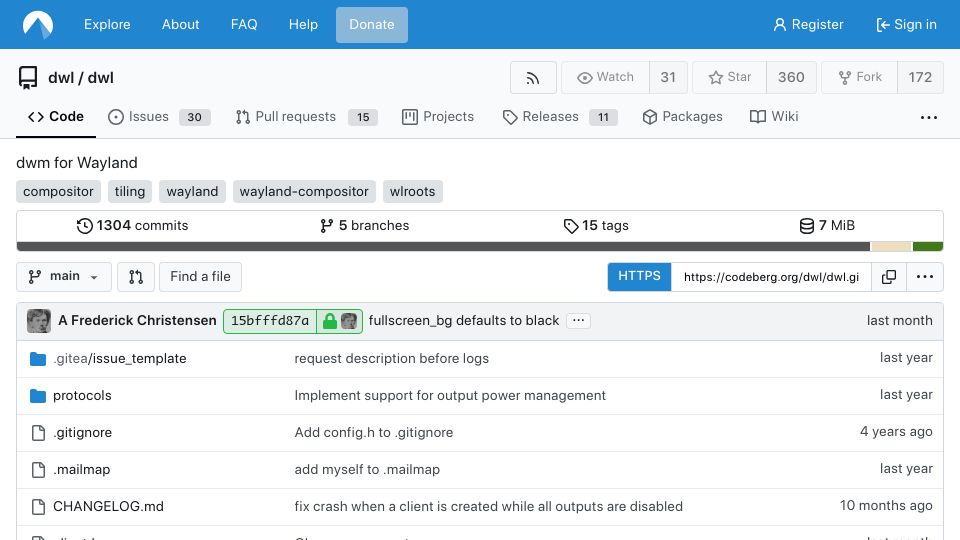Click the database size icon beside 7 MiB
The height and width of the screenshot is (540, 960).
click(x=807, y=226)
